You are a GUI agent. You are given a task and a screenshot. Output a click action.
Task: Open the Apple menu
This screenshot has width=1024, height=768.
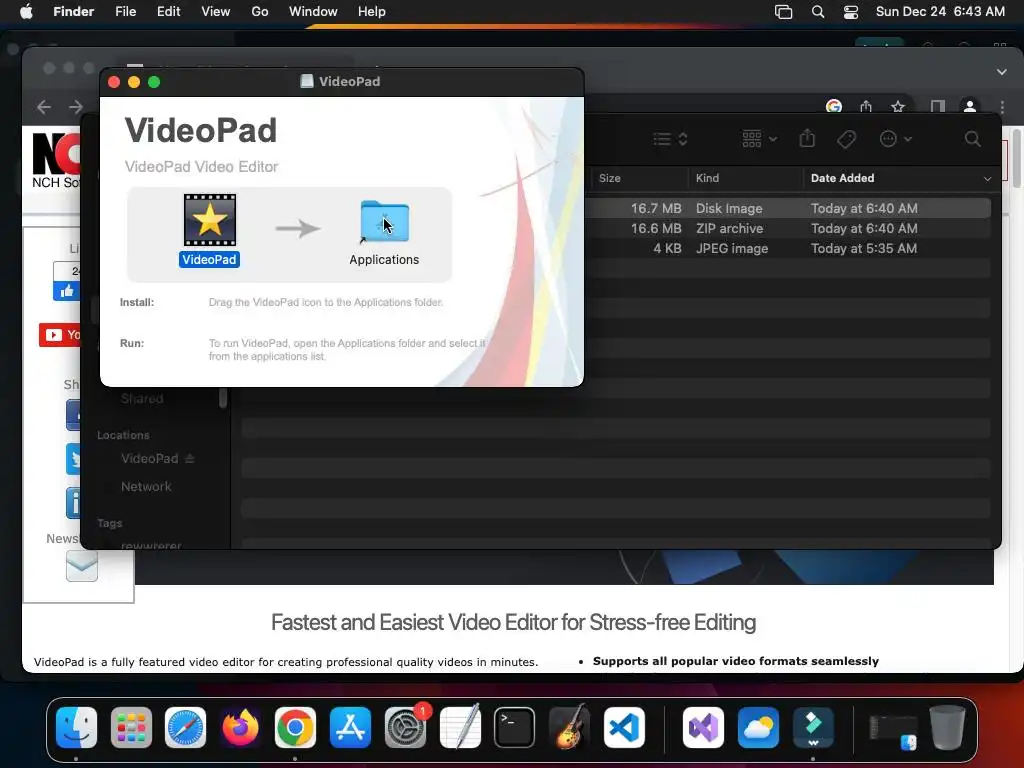coord(26,12)
